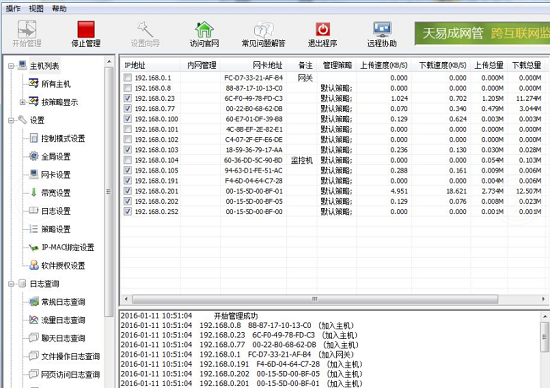Open 远程协助 monitor icon
Viewport: 550px width, 388px height.
[x=382, y=29]
